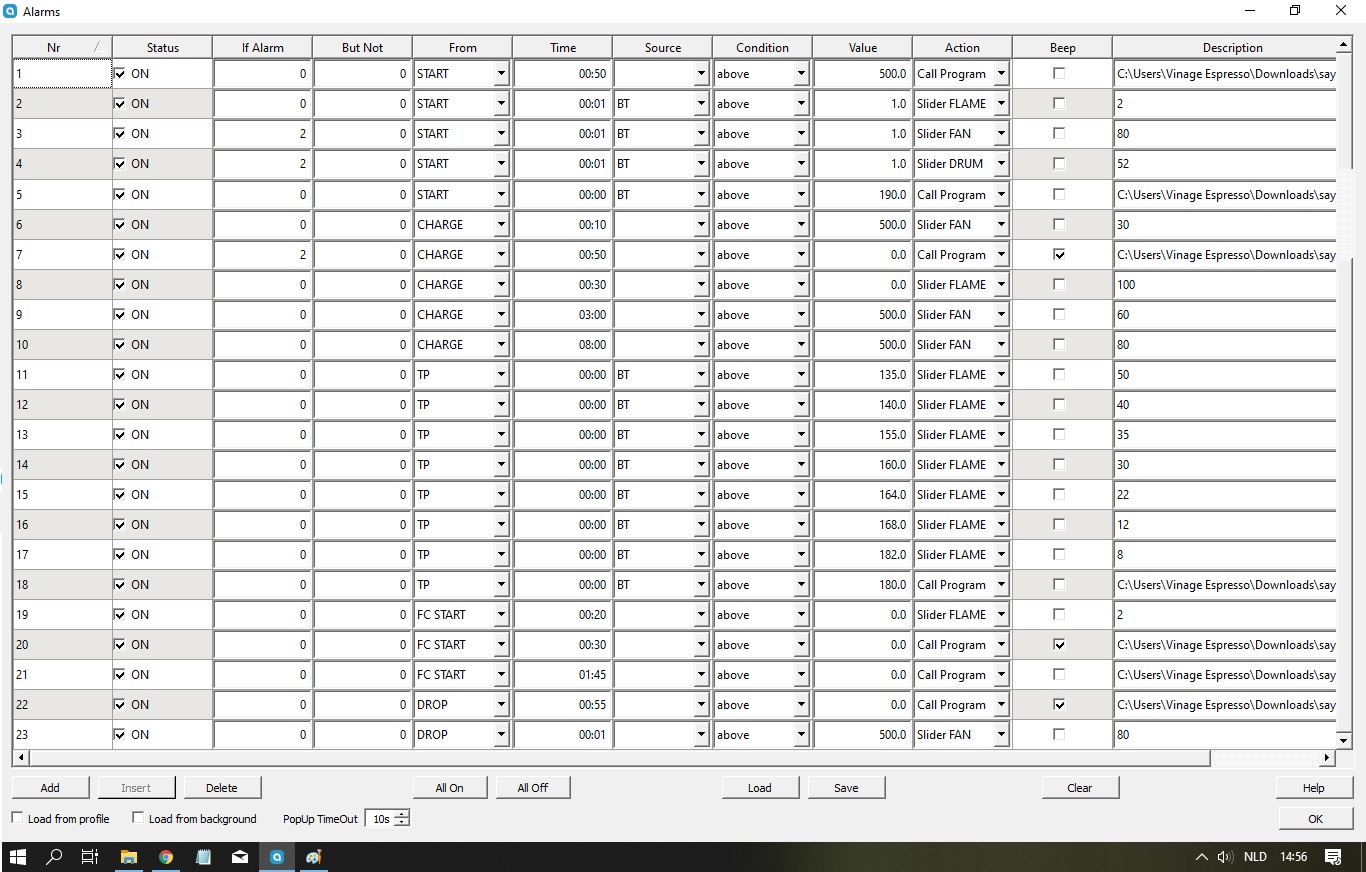Click the Description column header

[1232, 47]
